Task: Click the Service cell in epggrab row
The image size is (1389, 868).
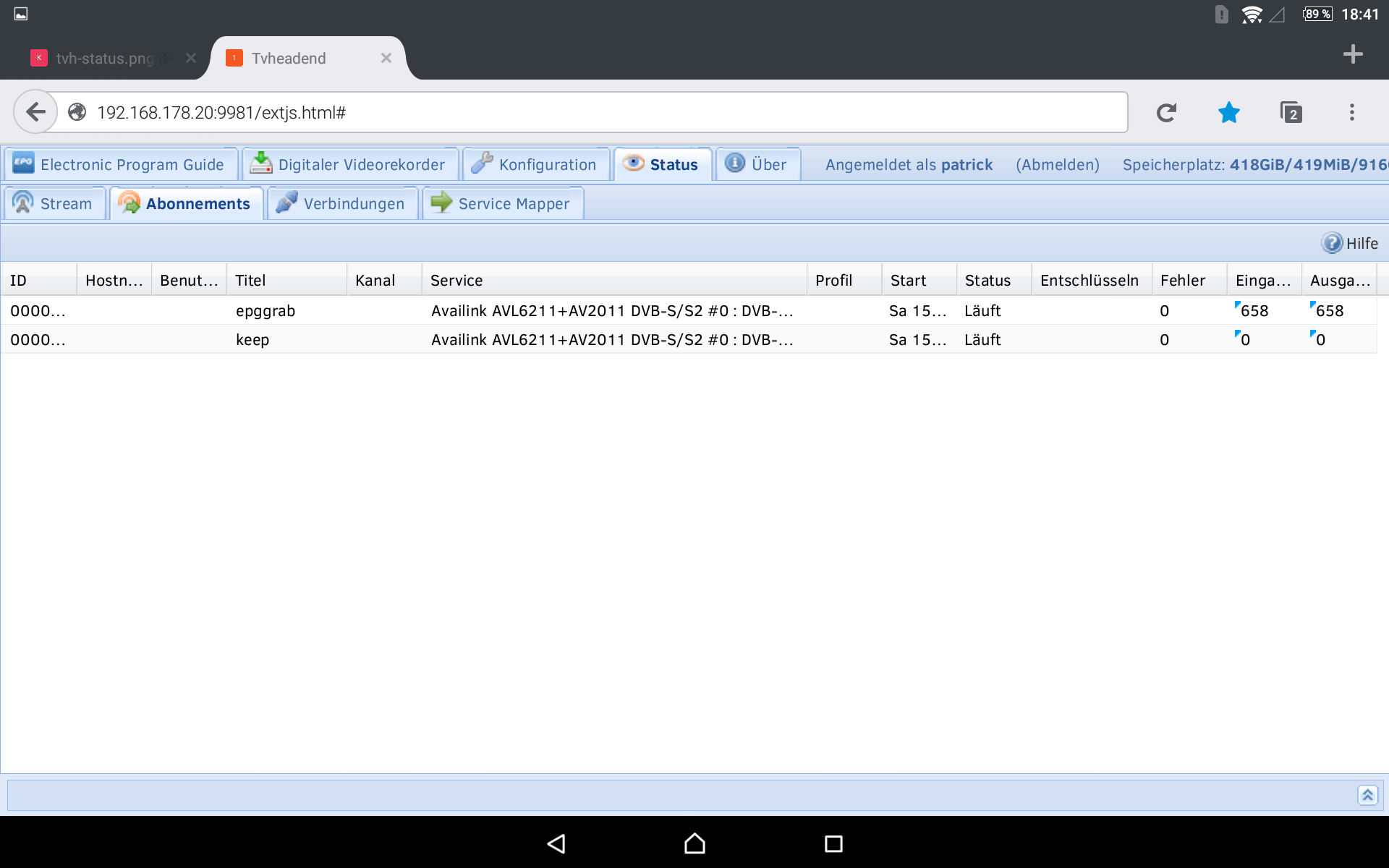Action: pos(614,310)
